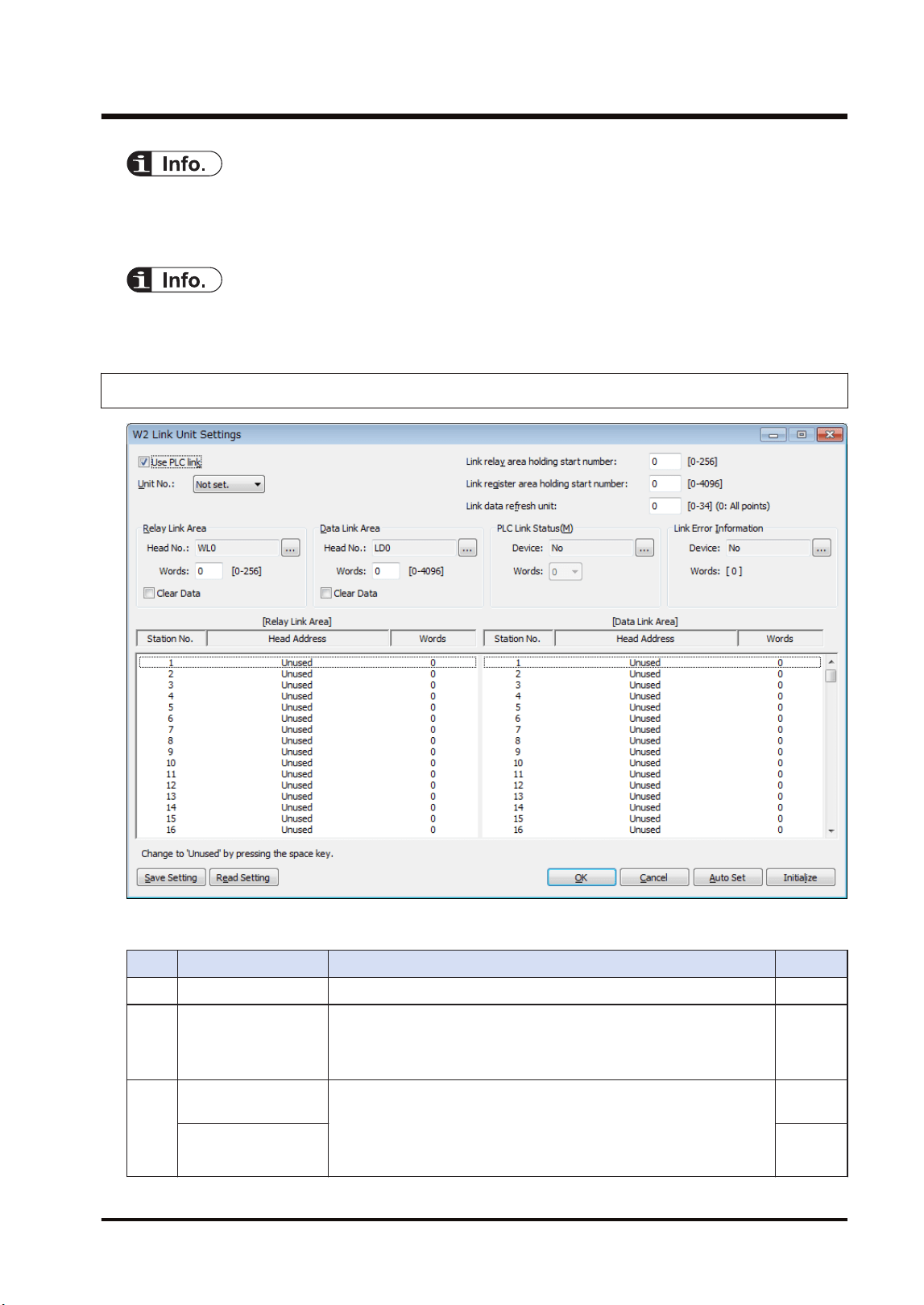Click the Cancel button

coord(654,877)
